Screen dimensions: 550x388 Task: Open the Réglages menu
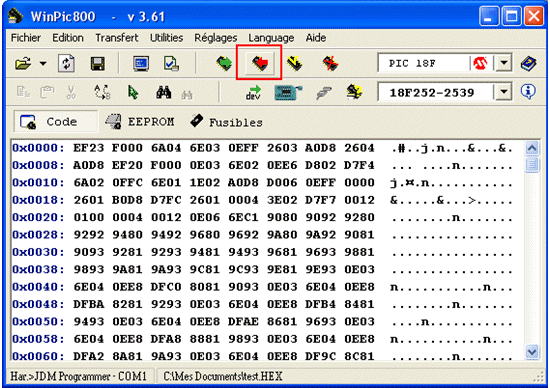click(x=216, y=38)
